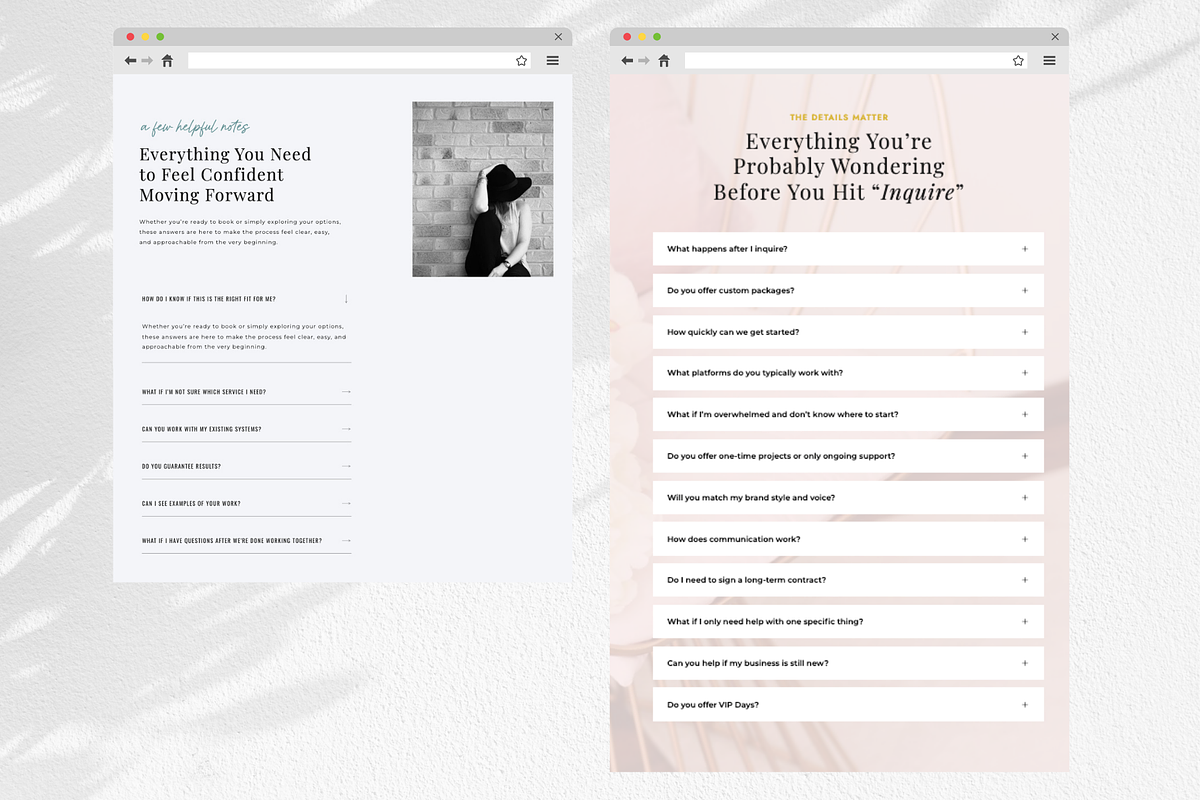Click address bar in right browser window
The image size is (1200, 800).
click(856, 61)
